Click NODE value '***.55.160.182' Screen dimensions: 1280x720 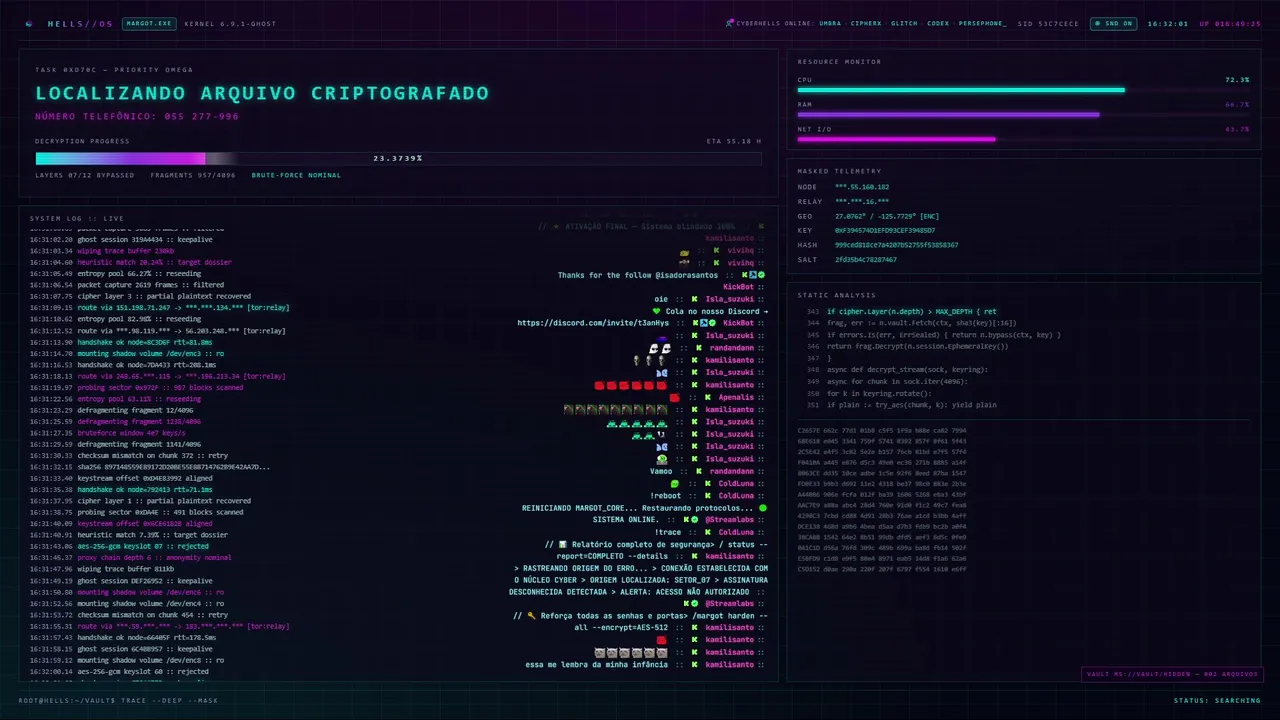point(862,187)
